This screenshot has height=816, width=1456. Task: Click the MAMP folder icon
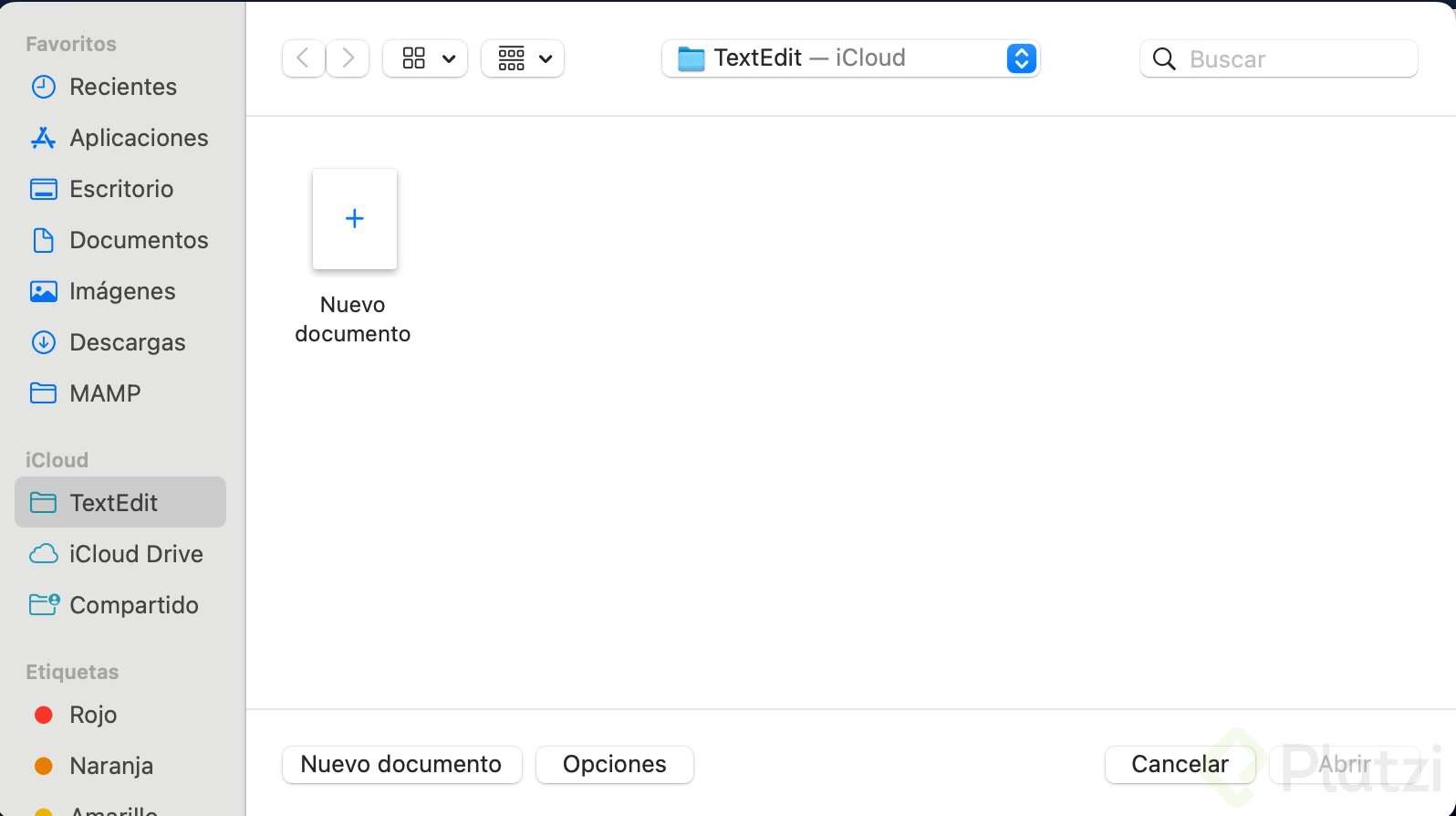(43, 393)
